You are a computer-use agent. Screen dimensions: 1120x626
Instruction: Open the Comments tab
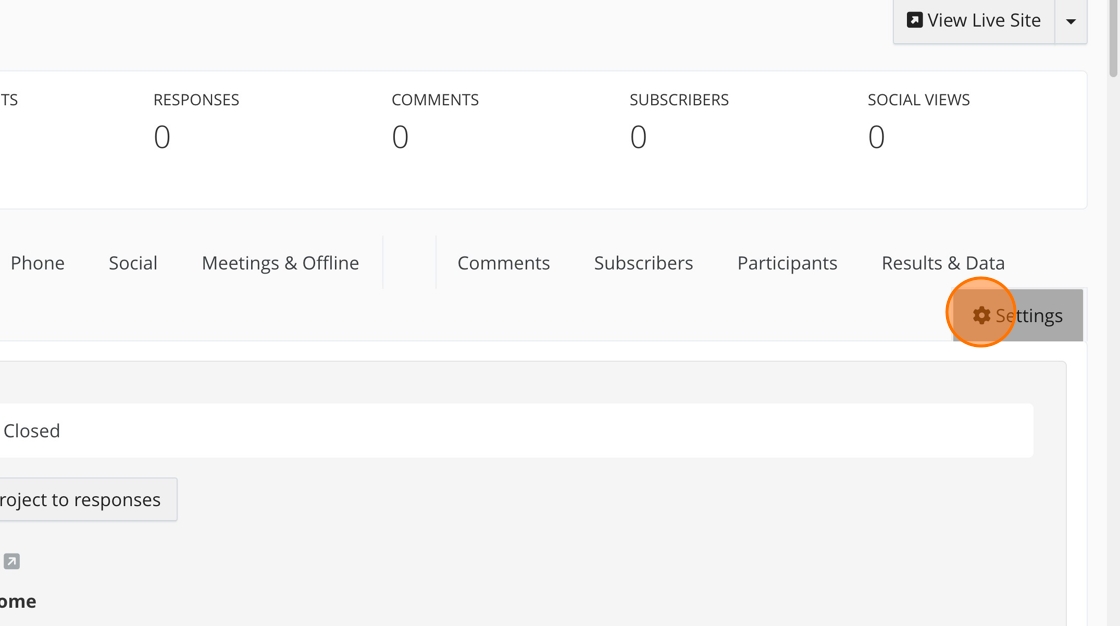pyautogui.click(x=503, y=263)
